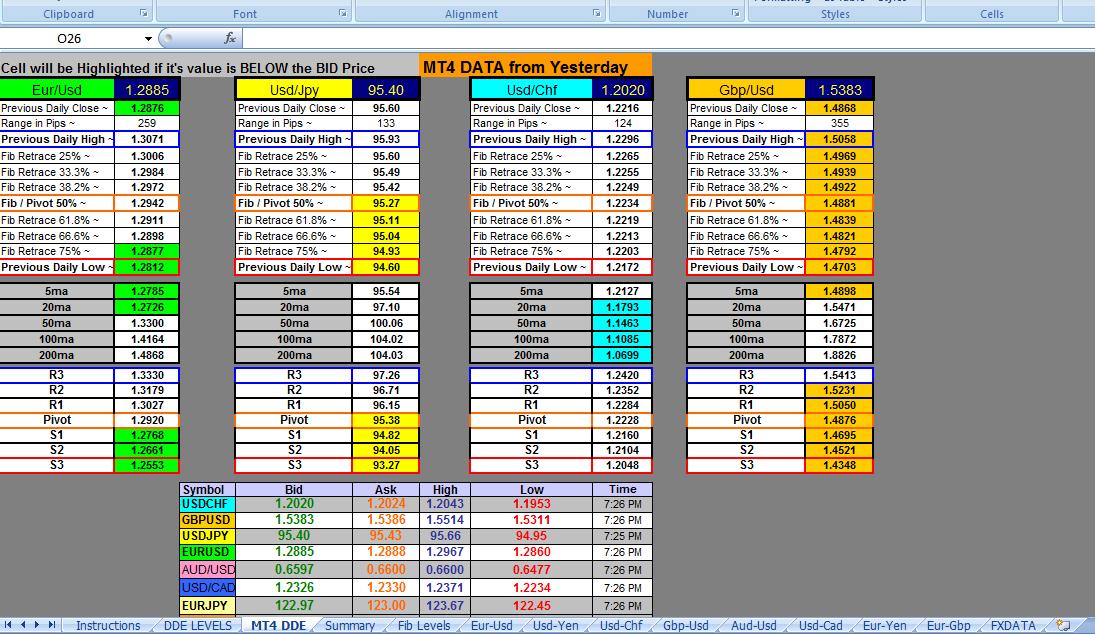Open the Clipboard dialog box launcher
The image size is (1095, 634).
click(x=143, y=12)
